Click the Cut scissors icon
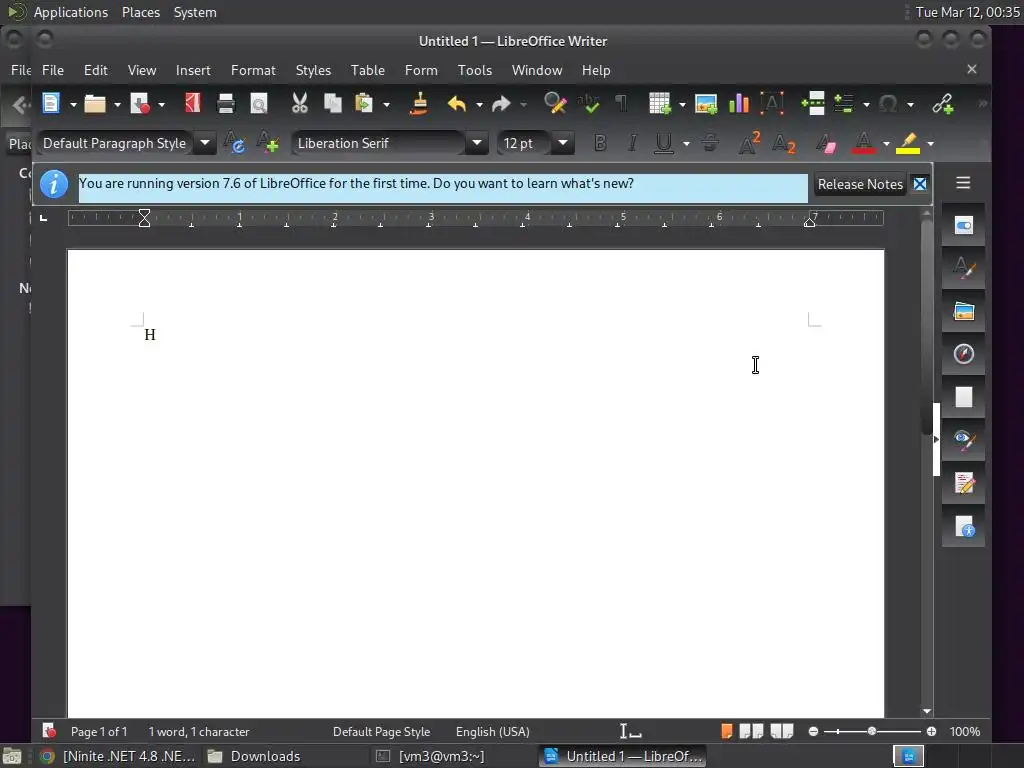Image resolution: width=1024 pixels, height=768 pixels. [x=300, y=103]
